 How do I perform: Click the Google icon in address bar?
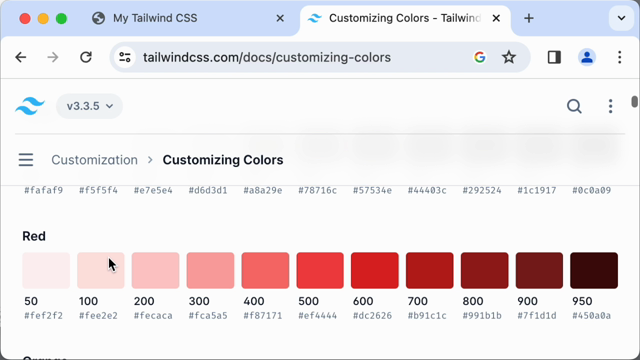(x=480, y=57)
